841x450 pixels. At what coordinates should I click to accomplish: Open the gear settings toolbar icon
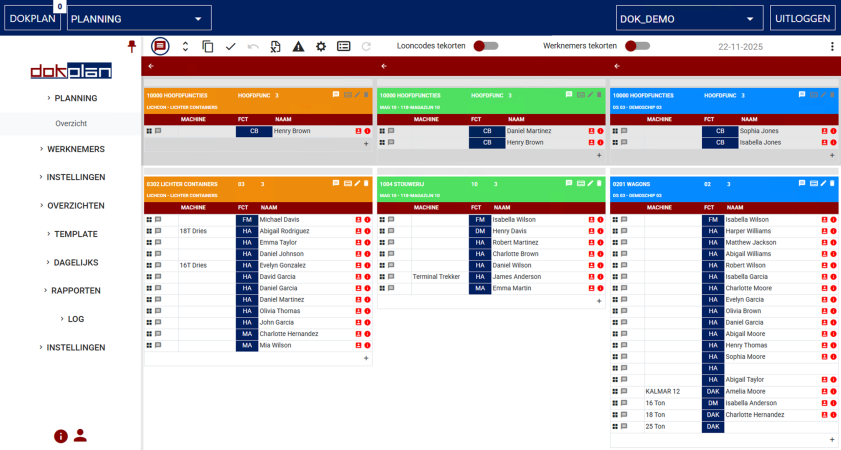click(x=321, y=47)
